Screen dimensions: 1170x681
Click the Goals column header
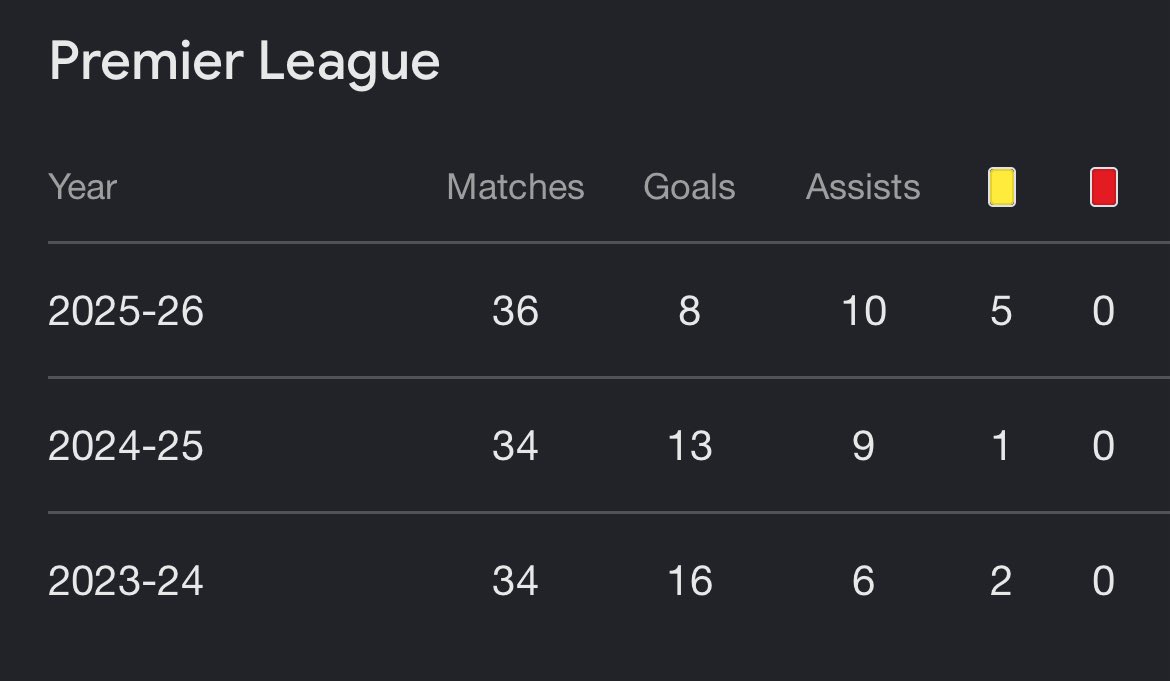(x=689, y=186)
